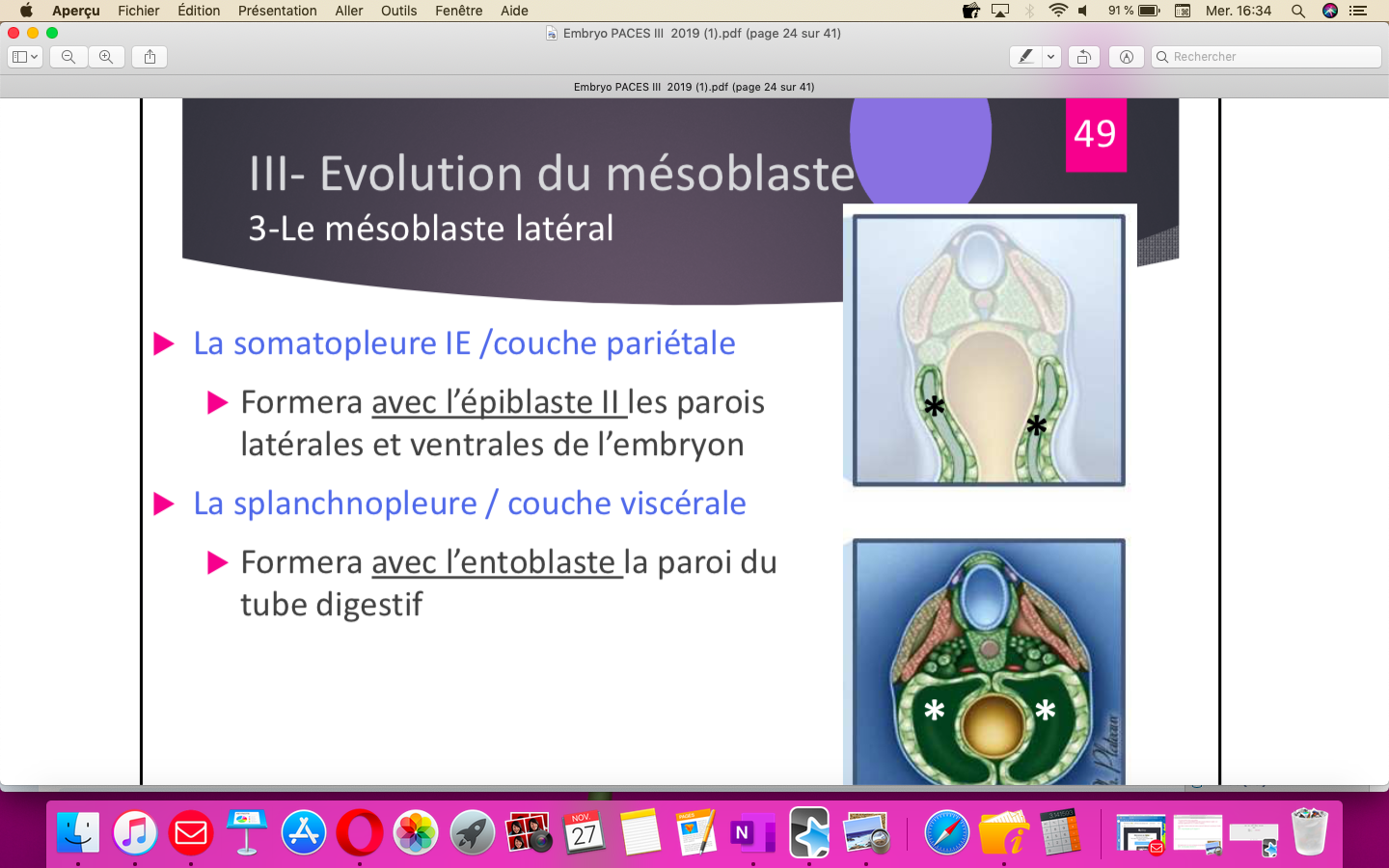Click the Spotlight search icon
The image size is (1389, 868).
coord(1298,11)
